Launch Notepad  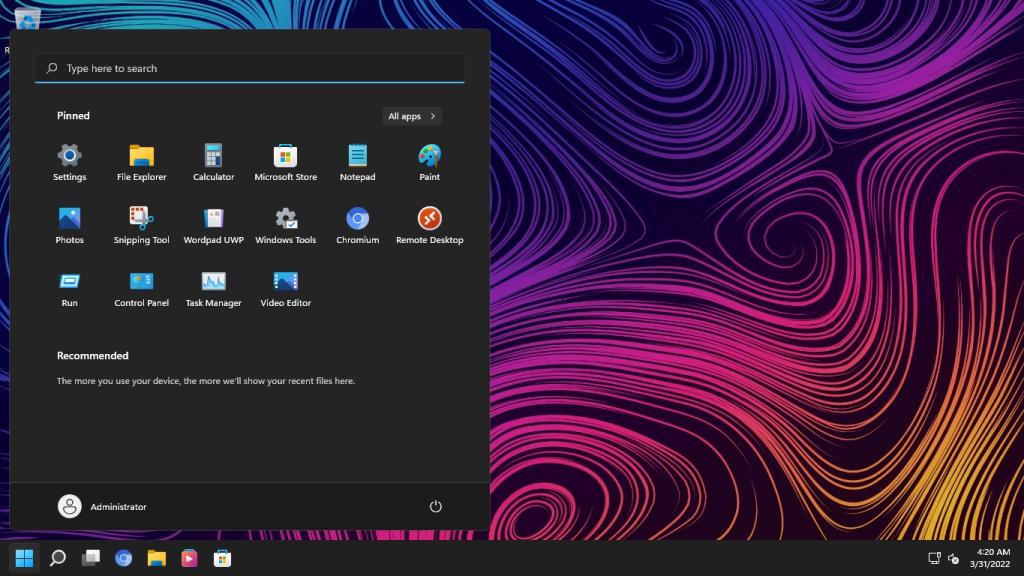[x=357, y=160]
